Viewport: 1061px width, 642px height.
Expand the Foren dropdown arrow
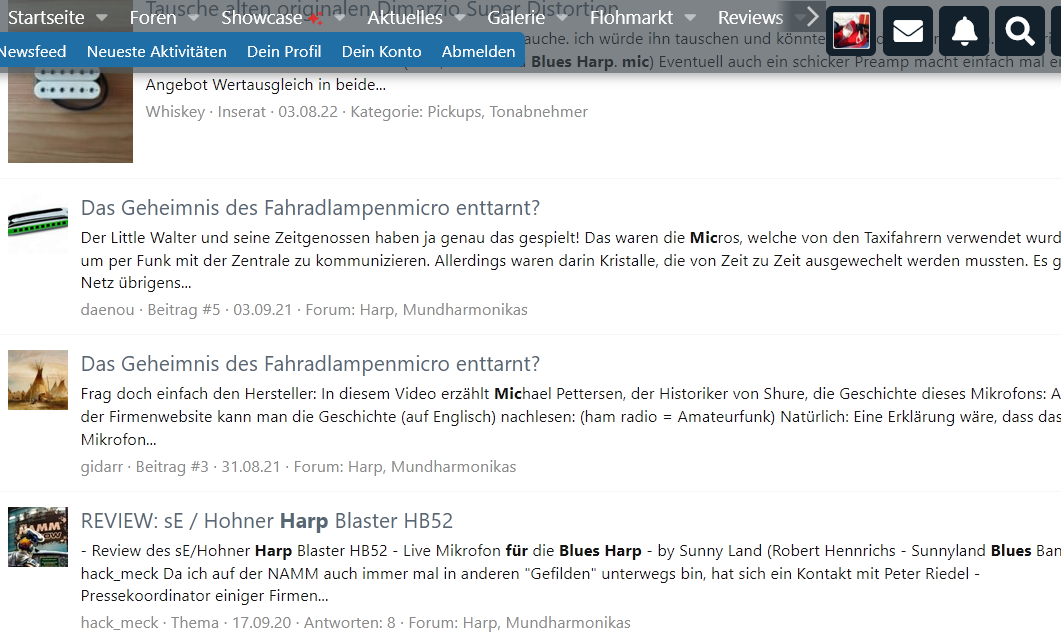tap(194, 18)
